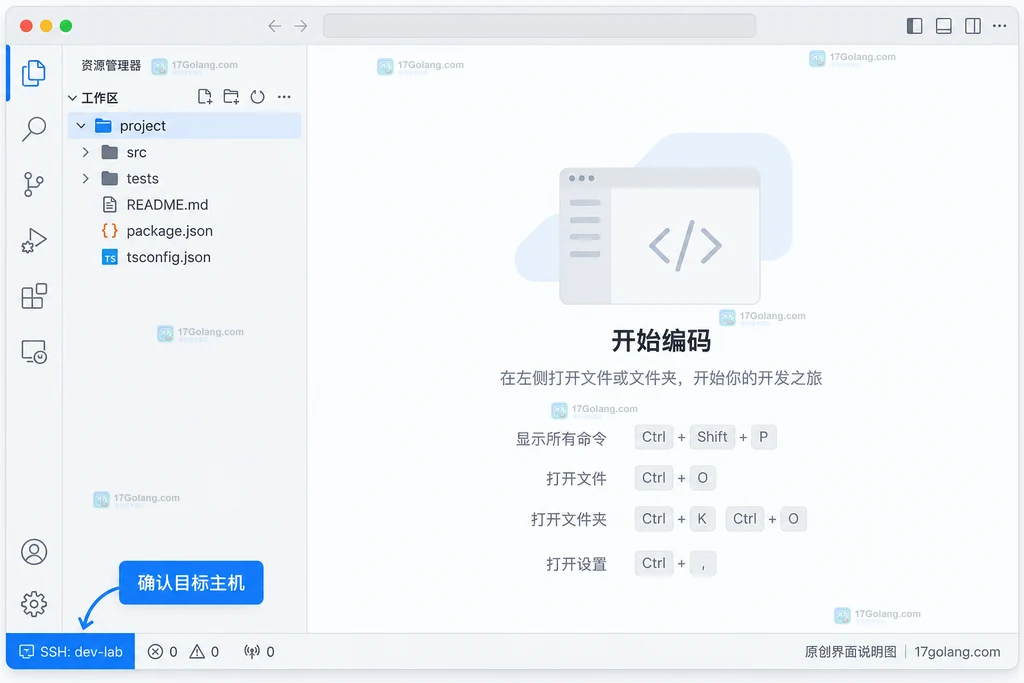Click the 开始编码 heading
Screen dimensions: 1024x683
click(x=661, y=341)
